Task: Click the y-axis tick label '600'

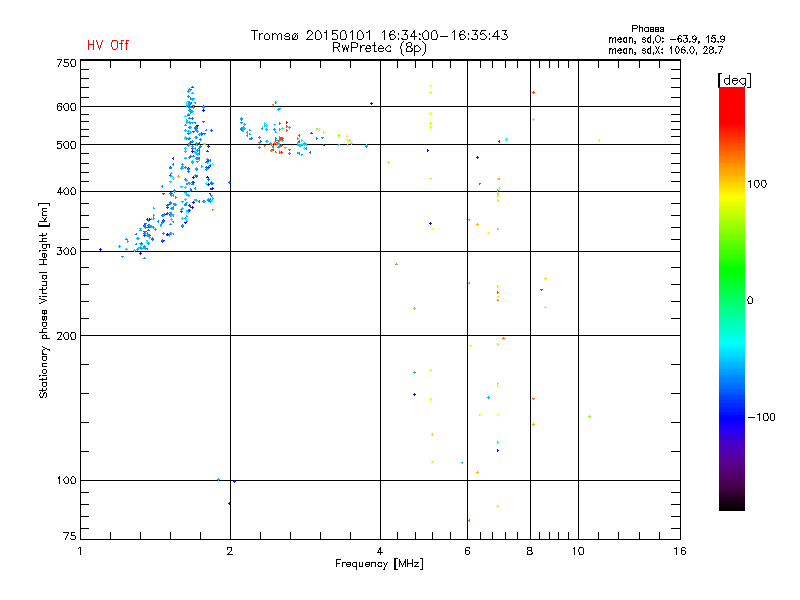Action: (66, 107)
